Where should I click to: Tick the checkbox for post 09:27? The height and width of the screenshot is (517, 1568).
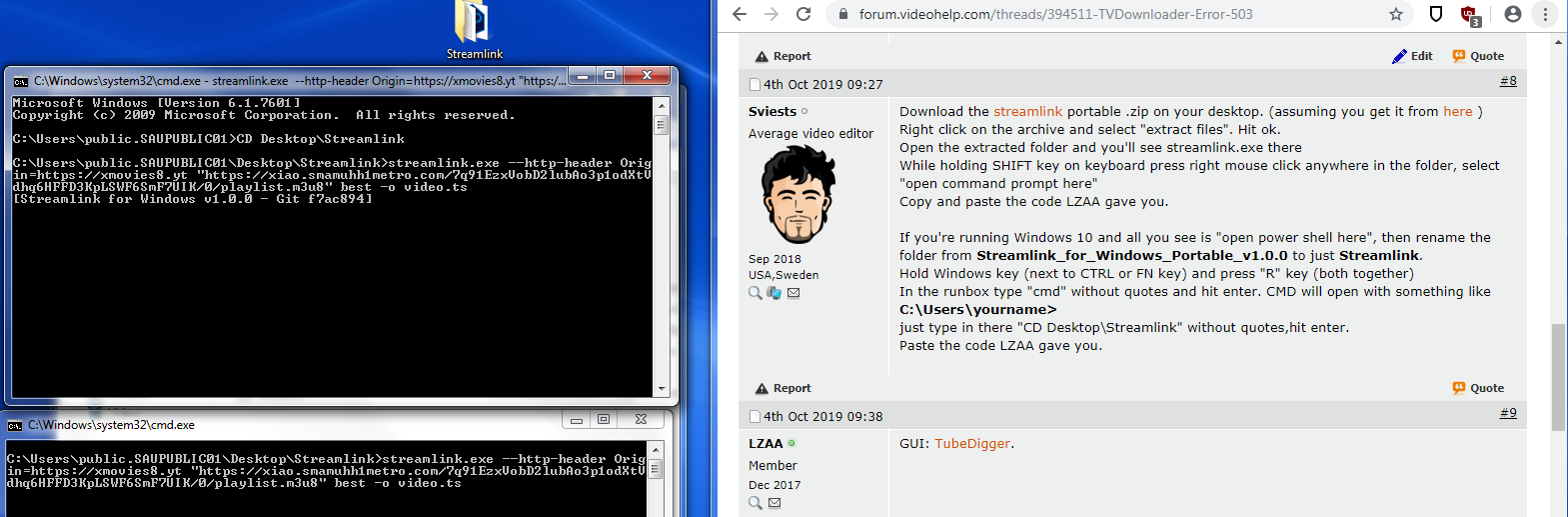(x=756, y=84)
